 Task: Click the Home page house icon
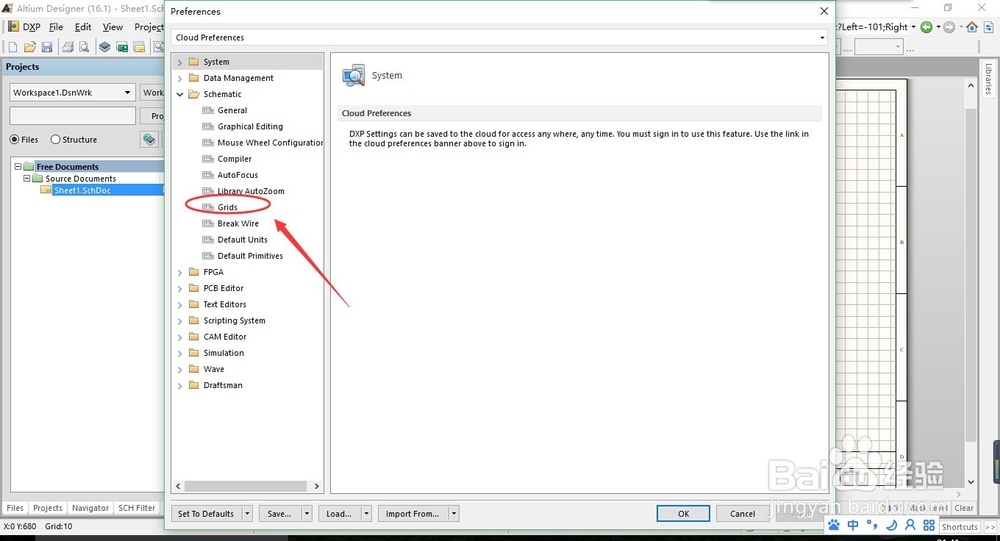click(x=972, y=27)
